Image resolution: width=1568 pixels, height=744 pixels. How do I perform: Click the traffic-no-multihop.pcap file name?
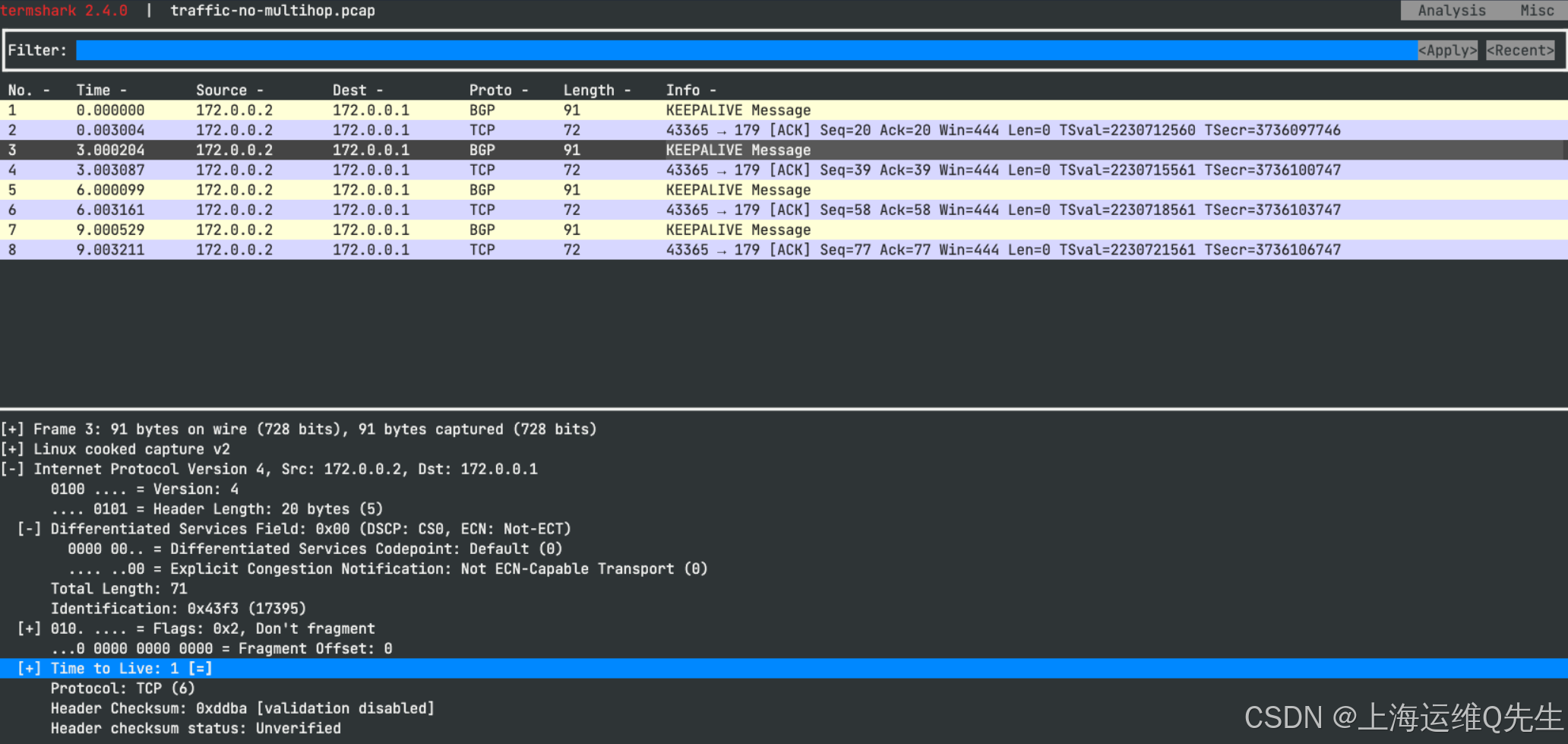click(272, 11)
